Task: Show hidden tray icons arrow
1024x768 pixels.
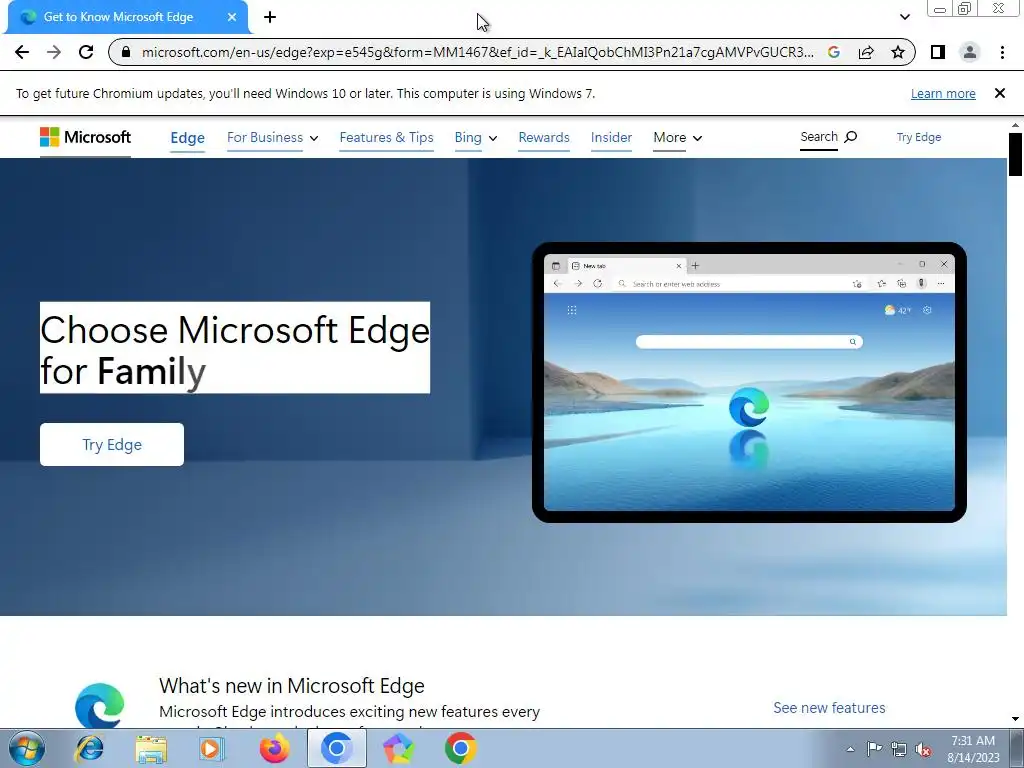Action: coord(850,749)
